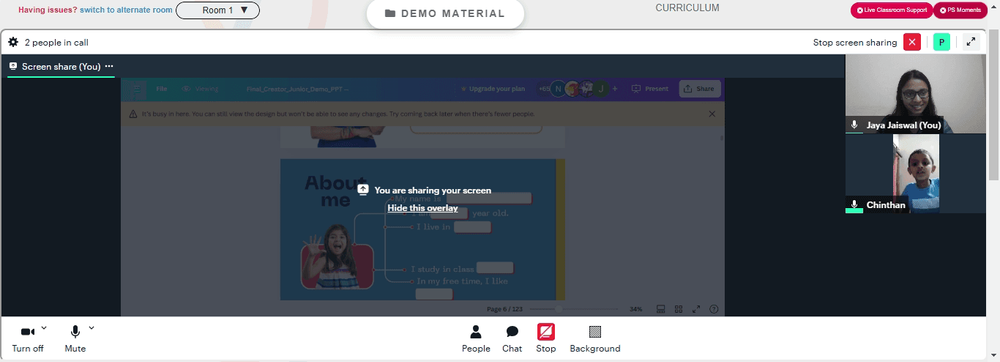Click the 34% zoom value
Screen dimensions: 1000x362
tap(636, 309)
